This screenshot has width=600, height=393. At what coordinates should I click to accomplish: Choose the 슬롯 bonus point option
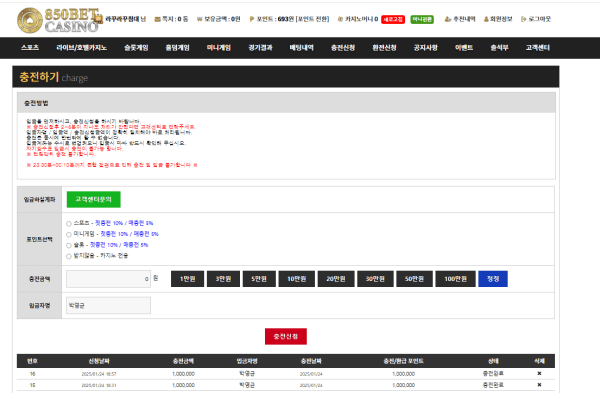(x=69, y=245)
